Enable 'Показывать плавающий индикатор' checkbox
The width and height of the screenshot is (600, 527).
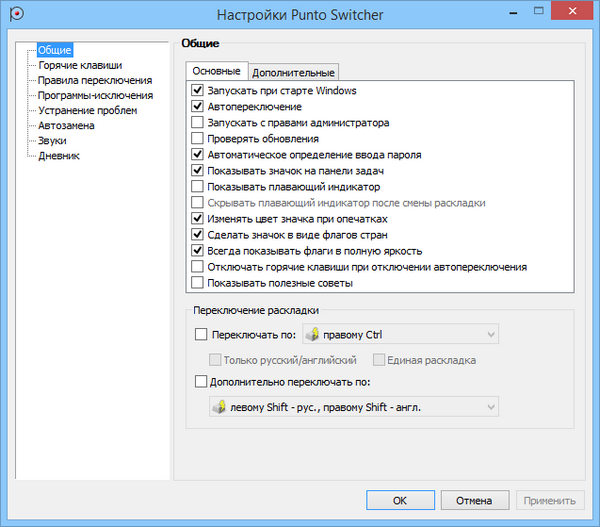click(197, 187)
